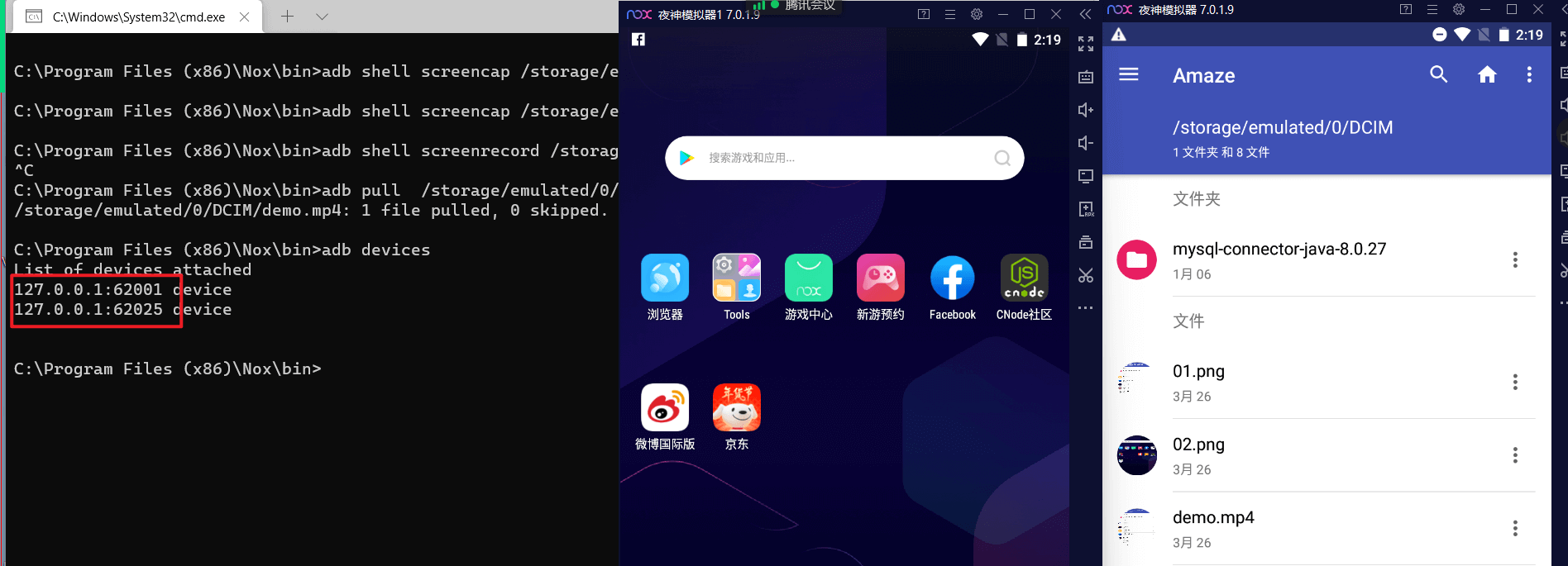Click the /storage/emulated/0/DCIM path bar
The image size is (1568, 566).
(1283, 127)
